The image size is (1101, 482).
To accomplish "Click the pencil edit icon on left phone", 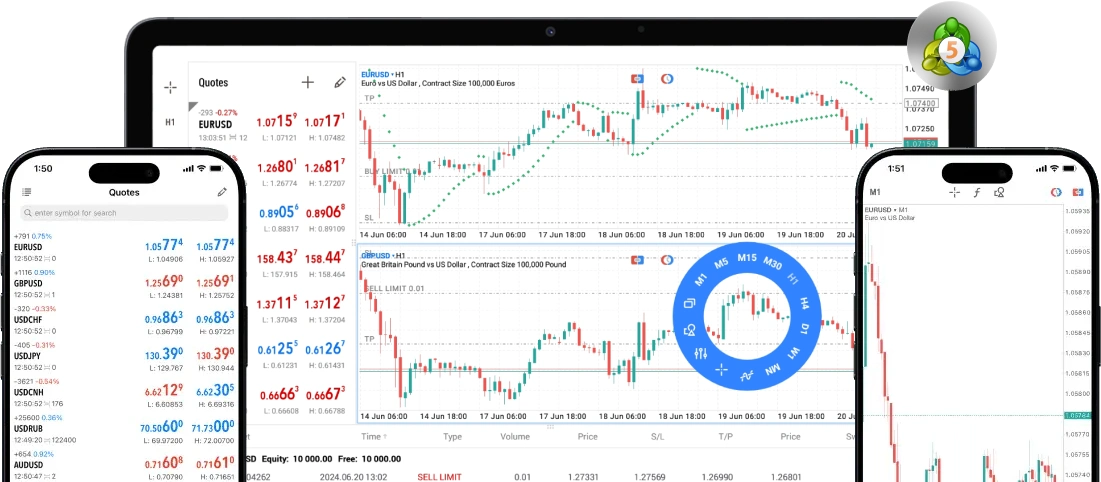I will (x=222, y=192).
